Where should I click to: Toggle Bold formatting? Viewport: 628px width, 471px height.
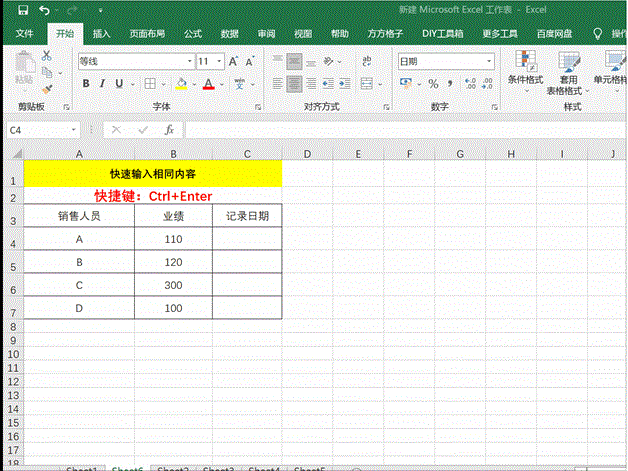[85, 84]
